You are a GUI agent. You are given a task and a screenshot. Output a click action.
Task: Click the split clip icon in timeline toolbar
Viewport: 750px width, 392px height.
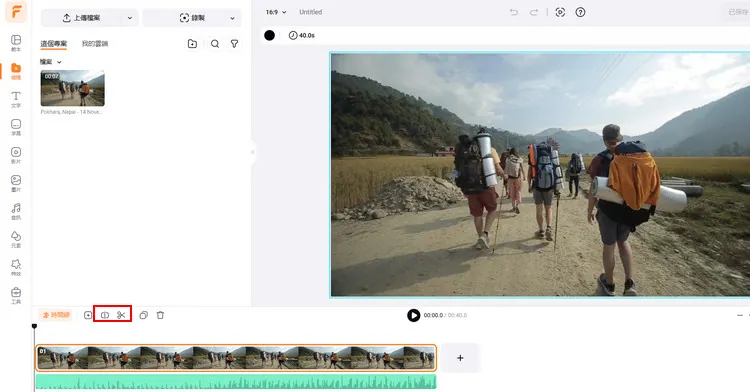pyautogui.click(x=105, y=315)
